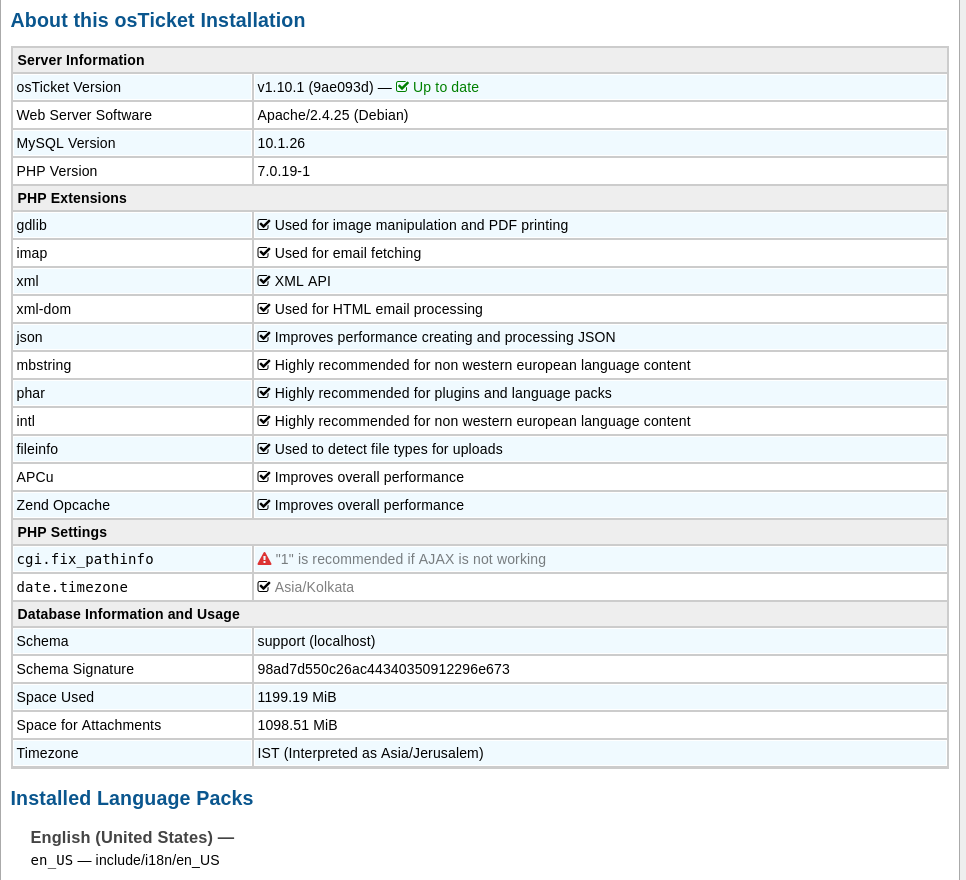Screen dimensions: 966x880
Task: Open the PHP Settings section
Action: [61, 531]
